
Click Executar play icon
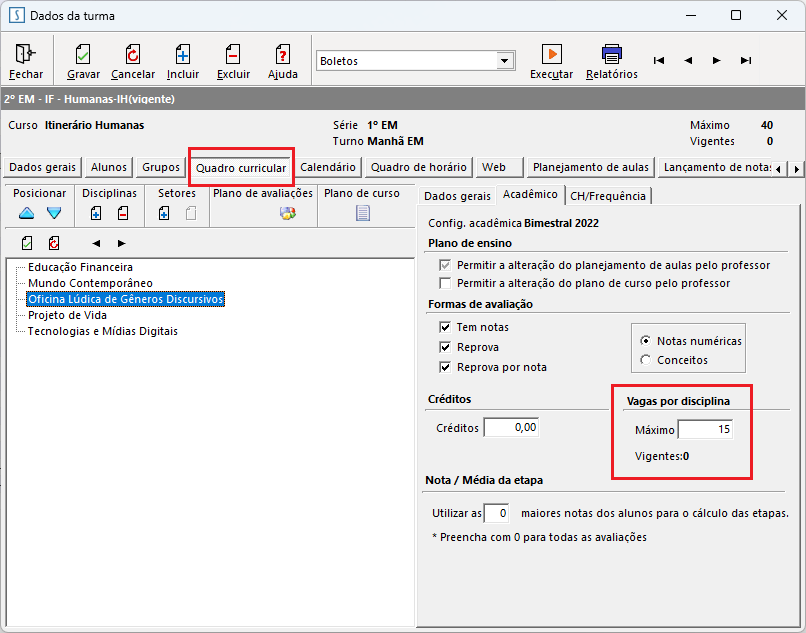coord(552,53)
